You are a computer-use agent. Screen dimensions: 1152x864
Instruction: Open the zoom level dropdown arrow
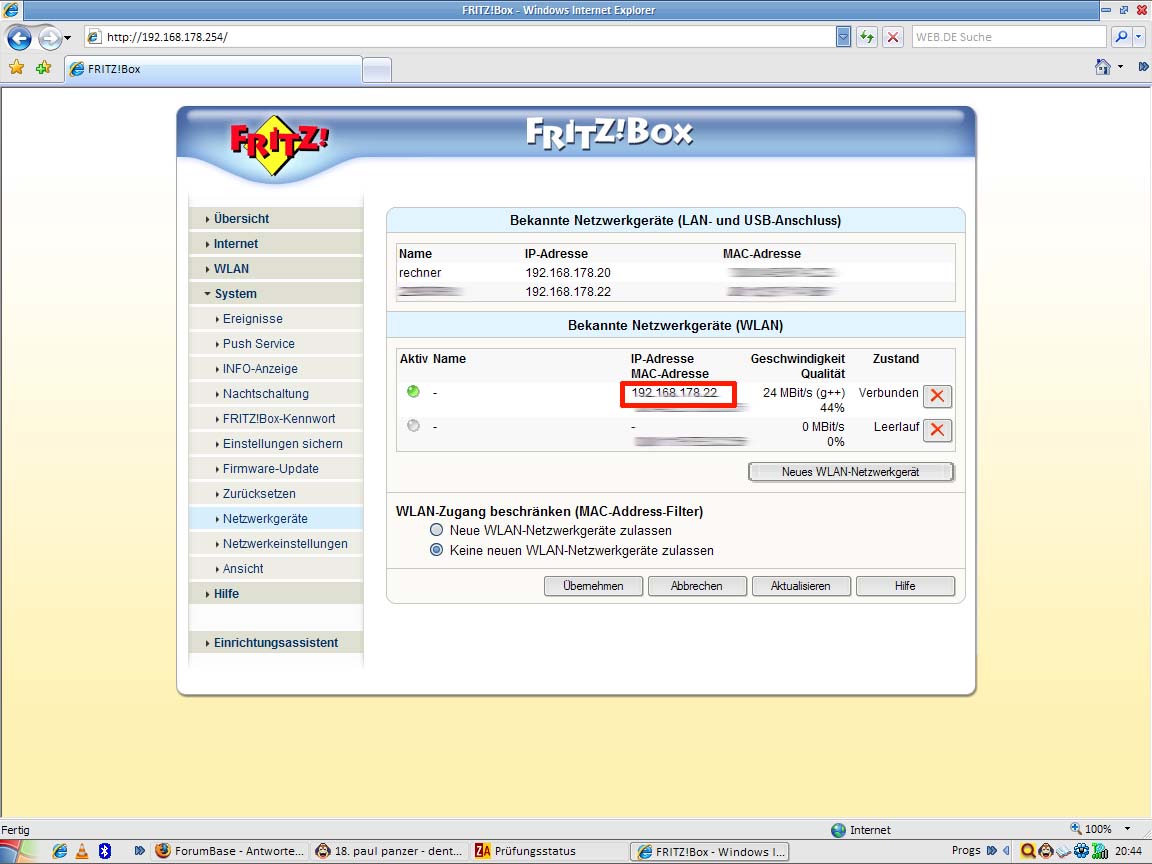tap(1127, 829)
